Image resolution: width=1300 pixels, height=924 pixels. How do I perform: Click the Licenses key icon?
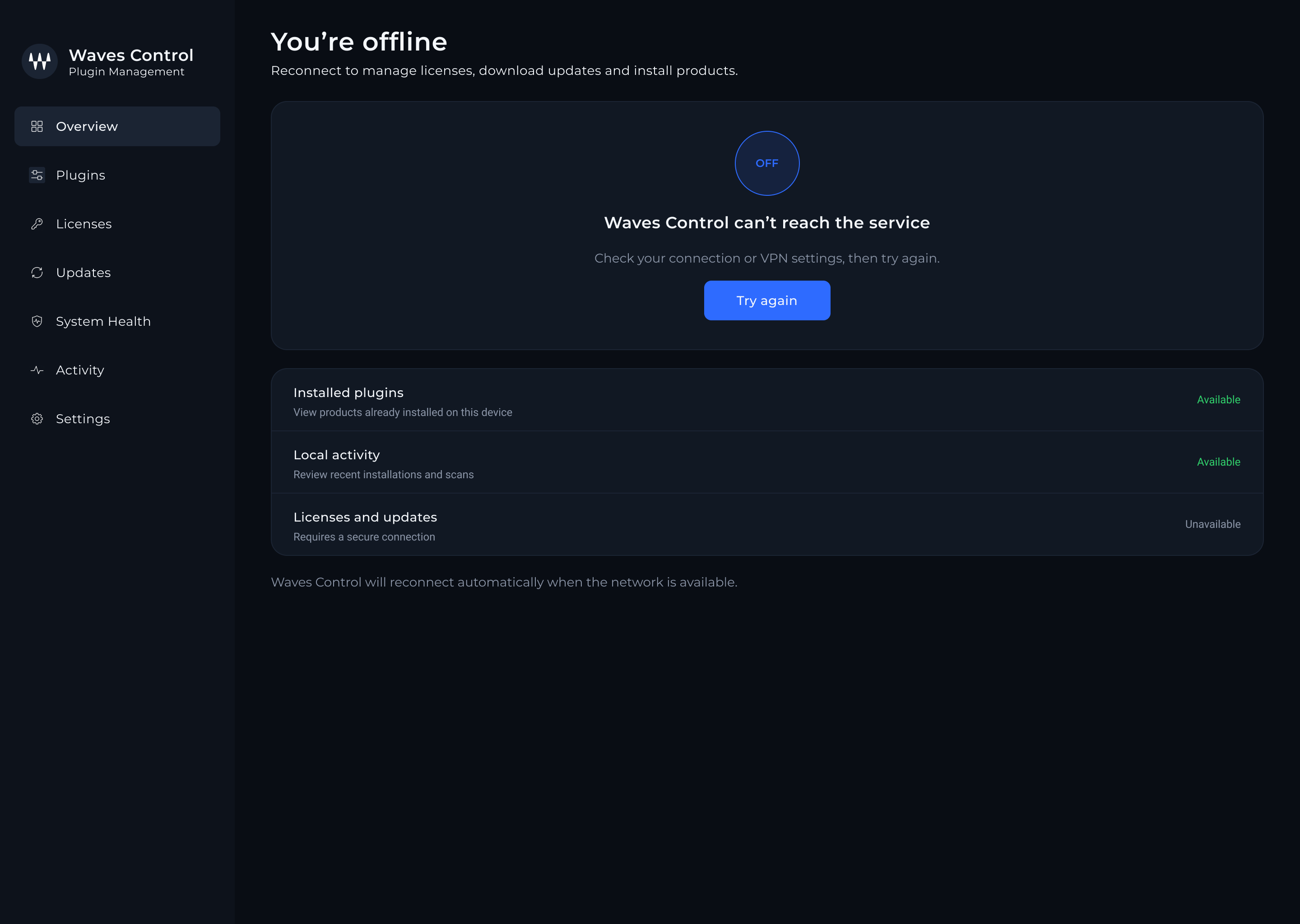[x=37, y=224]
